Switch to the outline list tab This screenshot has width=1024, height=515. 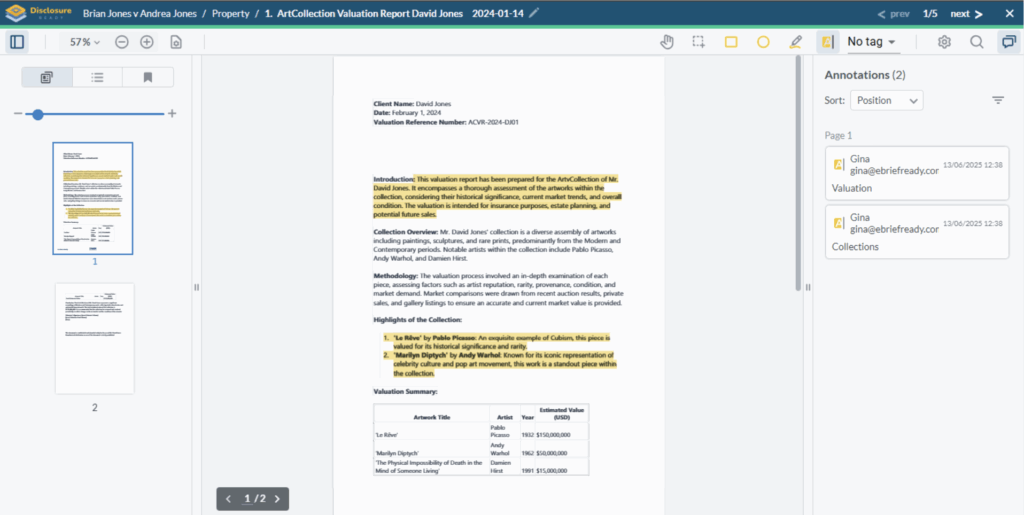[x=97, y=77]
